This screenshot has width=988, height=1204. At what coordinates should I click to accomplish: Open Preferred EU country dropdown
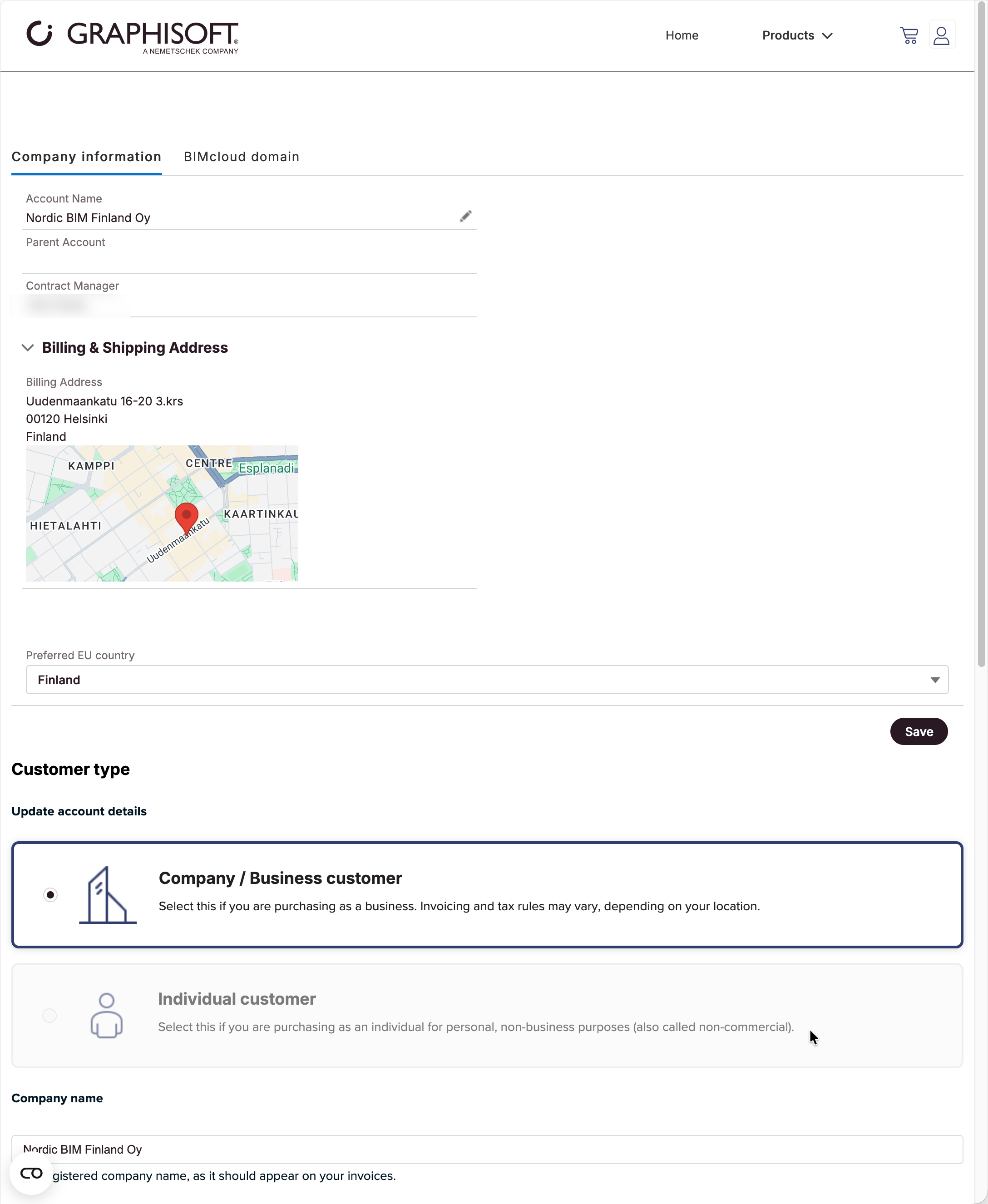487,680
